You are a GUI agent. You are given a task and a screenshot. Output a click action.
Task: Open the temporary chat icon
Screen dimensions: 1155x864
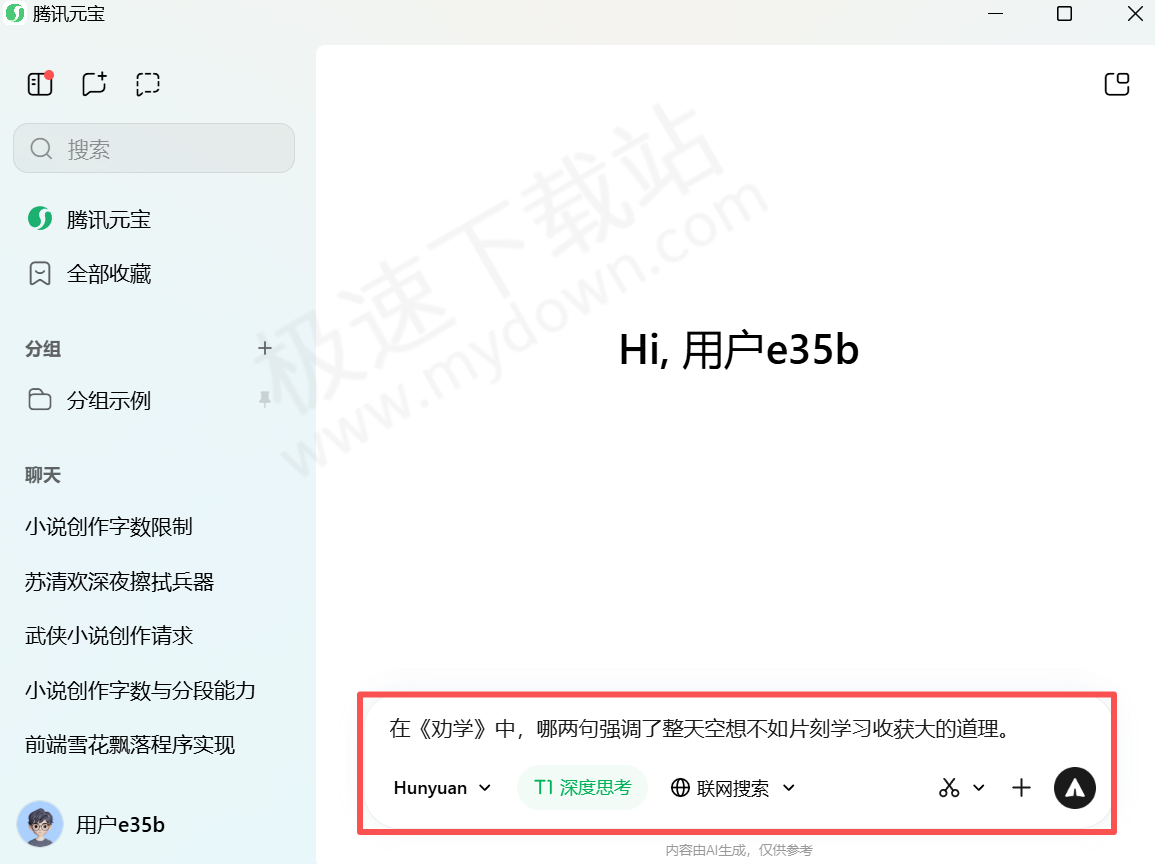147,84
